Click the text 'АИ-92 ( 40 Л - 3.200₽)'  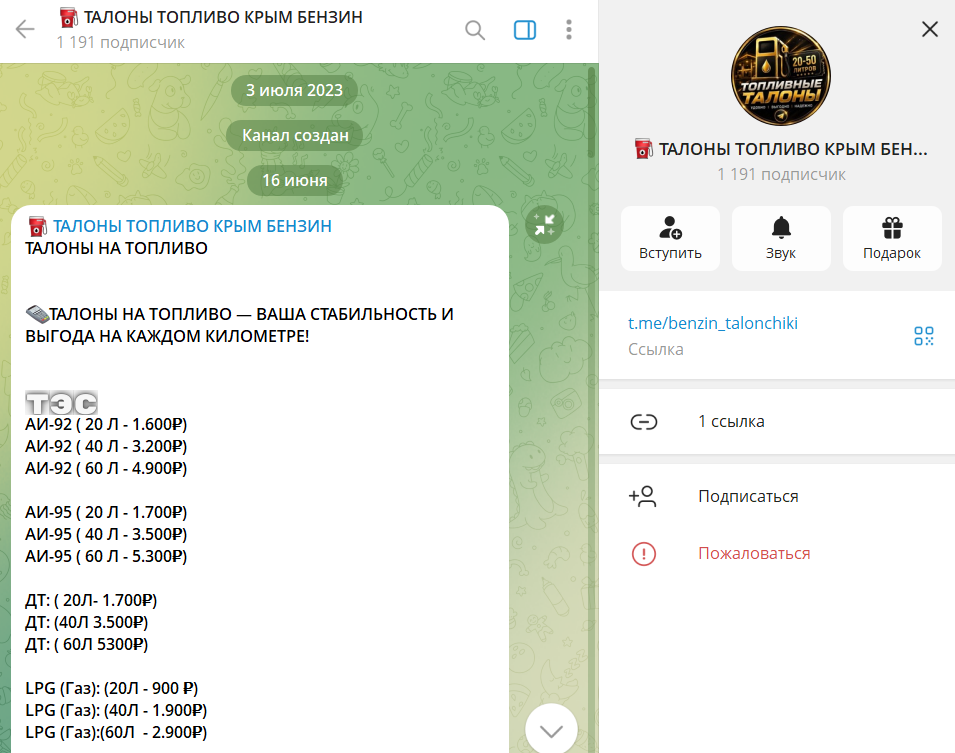pos(106,446)
